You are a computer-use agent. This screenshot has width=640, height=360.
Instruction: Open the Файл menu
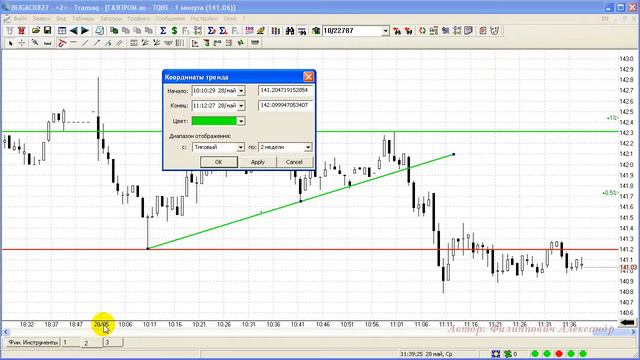pos(20,19)
